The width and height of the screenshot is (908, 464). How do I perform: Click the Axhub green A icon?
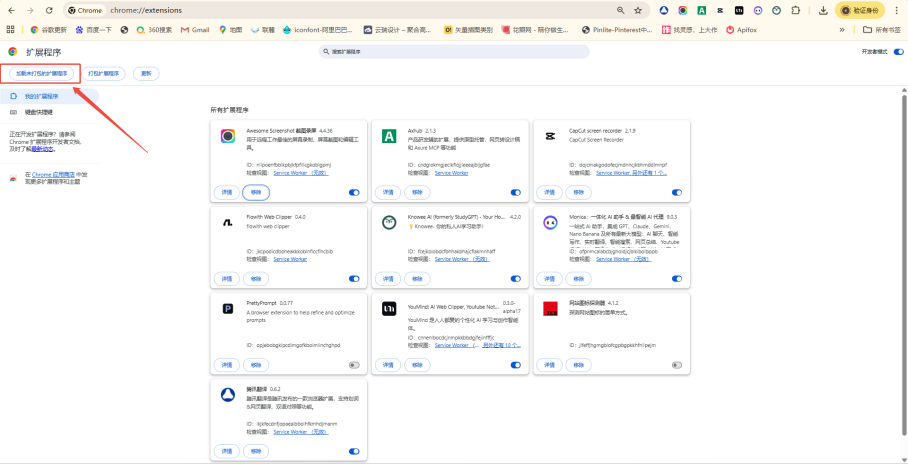click(388, 137)
